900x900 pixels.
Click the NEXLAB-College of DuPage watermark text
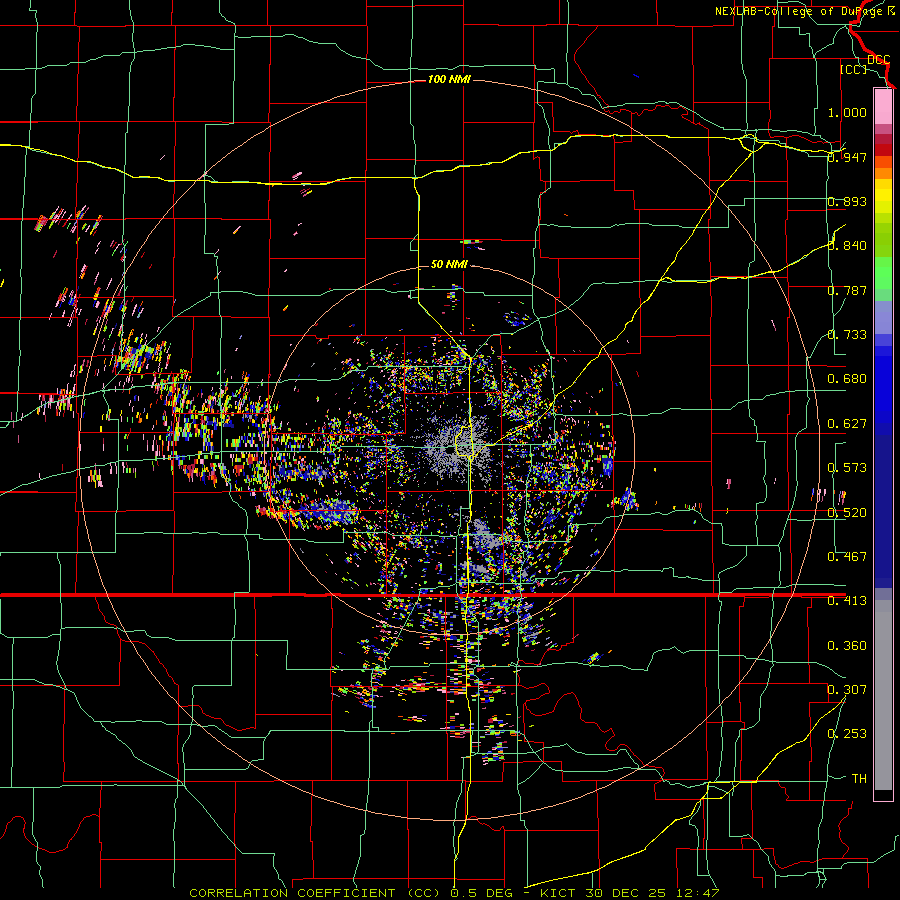806,11
